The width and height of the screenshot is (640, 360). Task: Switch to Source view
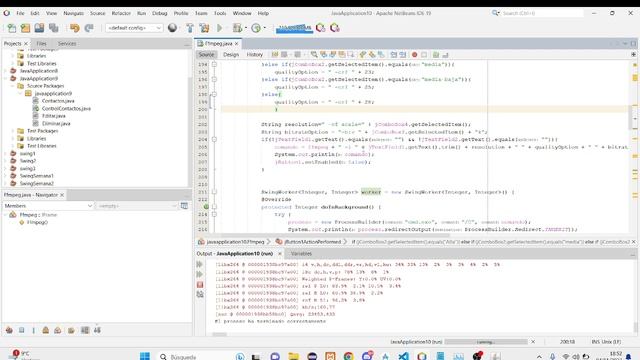click(x=206, y=55)
